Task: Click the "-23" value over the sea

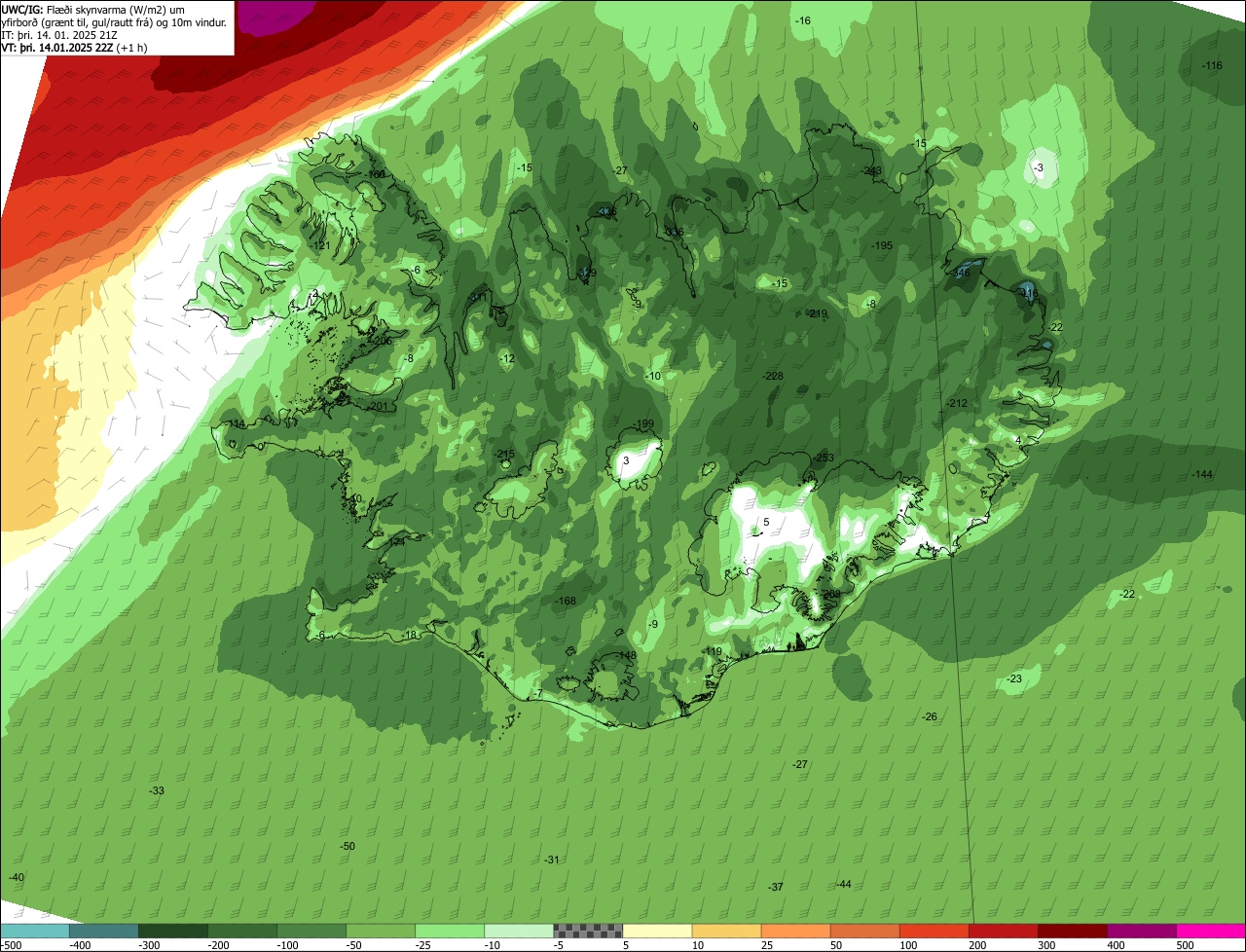Action: coord(1014,678)
